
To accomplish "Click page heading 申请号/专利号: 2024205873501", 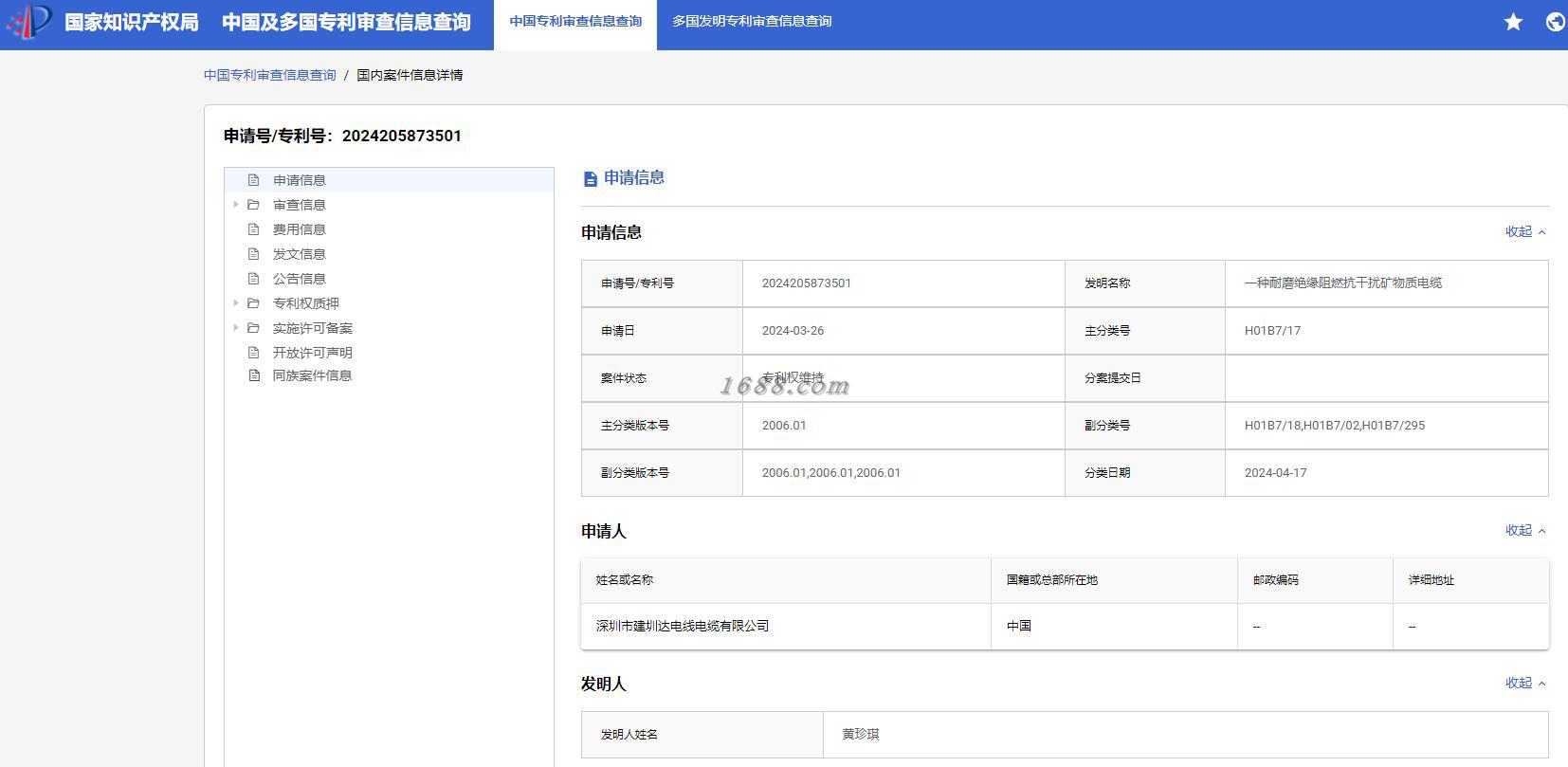I will (342, 136).
